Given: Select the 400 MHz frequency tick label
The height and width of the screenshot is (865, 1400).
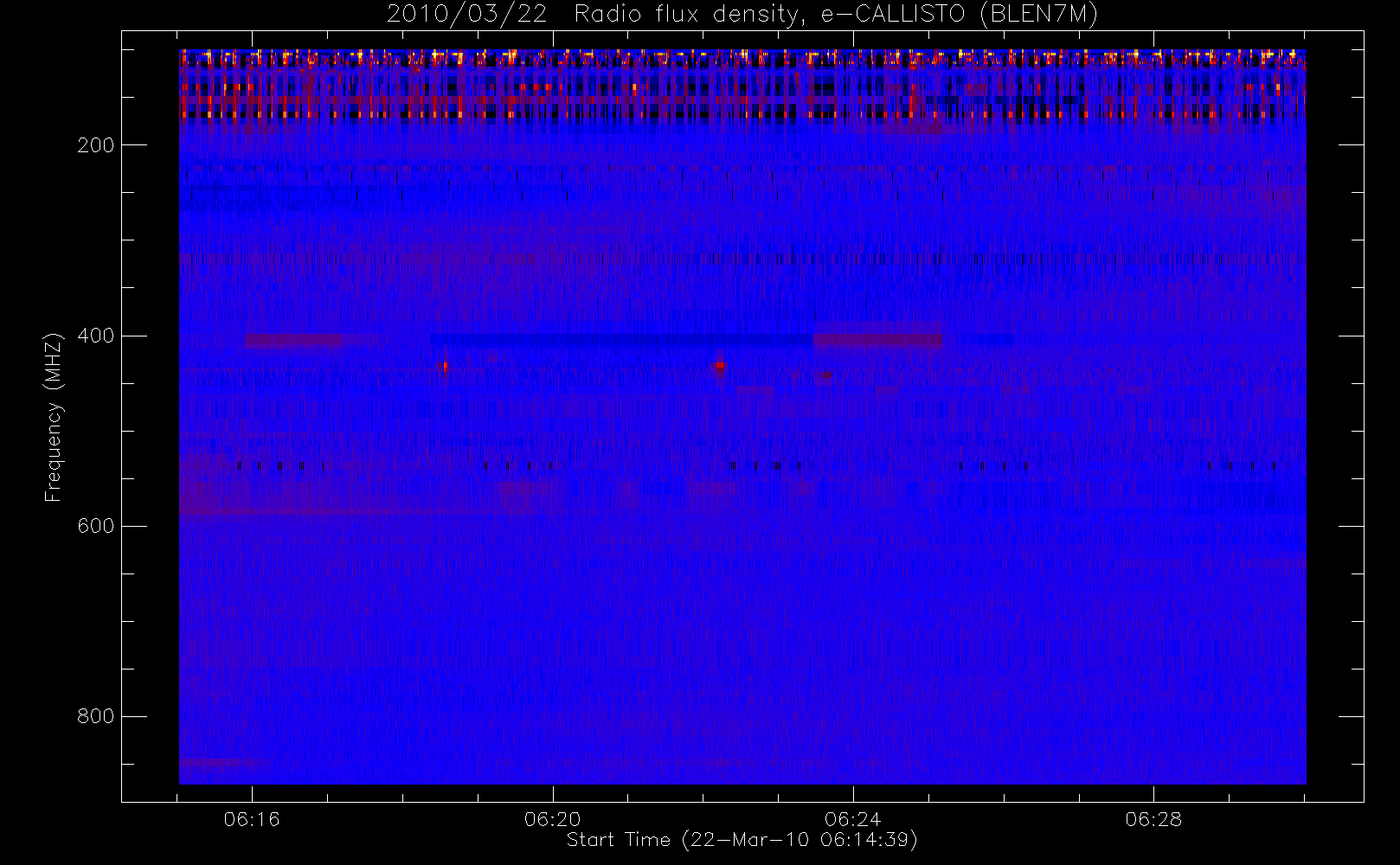Looking at the screenshot, I should (95, 336).
